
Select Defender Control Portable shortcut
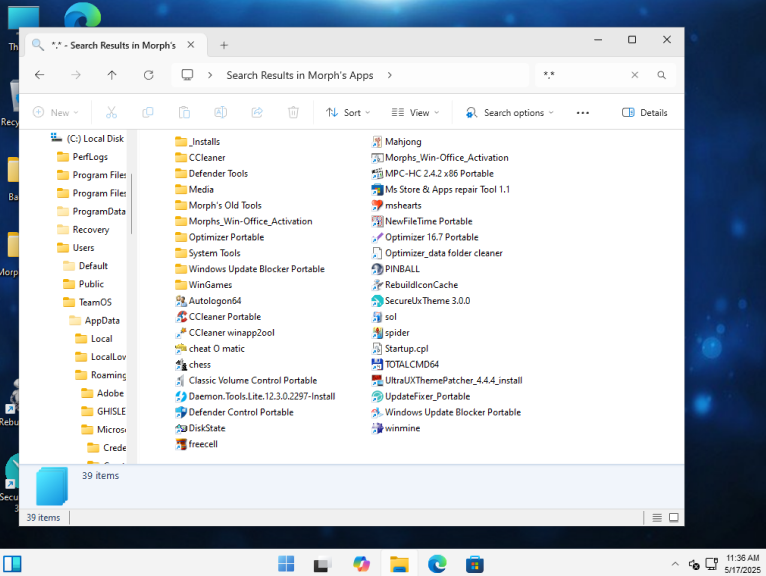[x=234, y=412]
